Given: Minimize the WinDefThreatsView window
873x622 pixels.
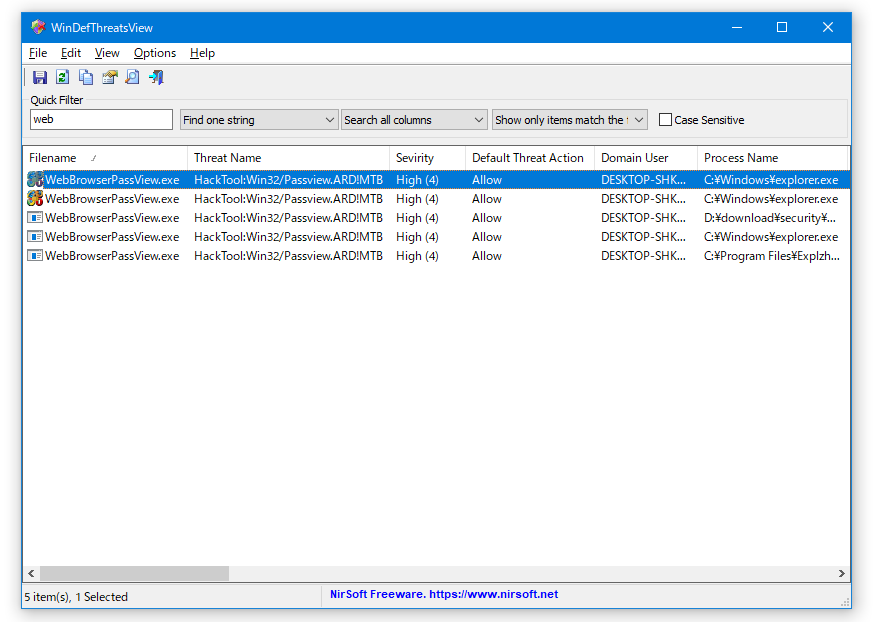Looking at the screenshot, I should coord(737,27).
